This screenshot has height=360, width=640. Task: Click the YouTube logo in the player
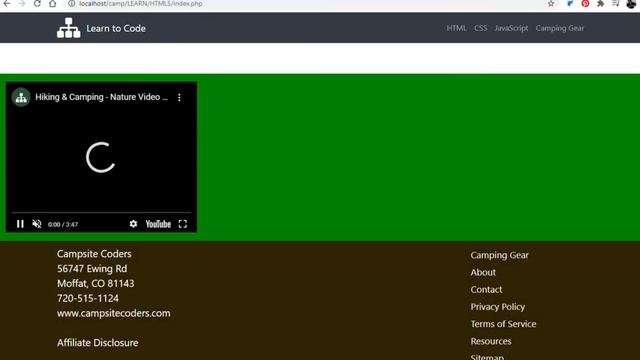158,224
